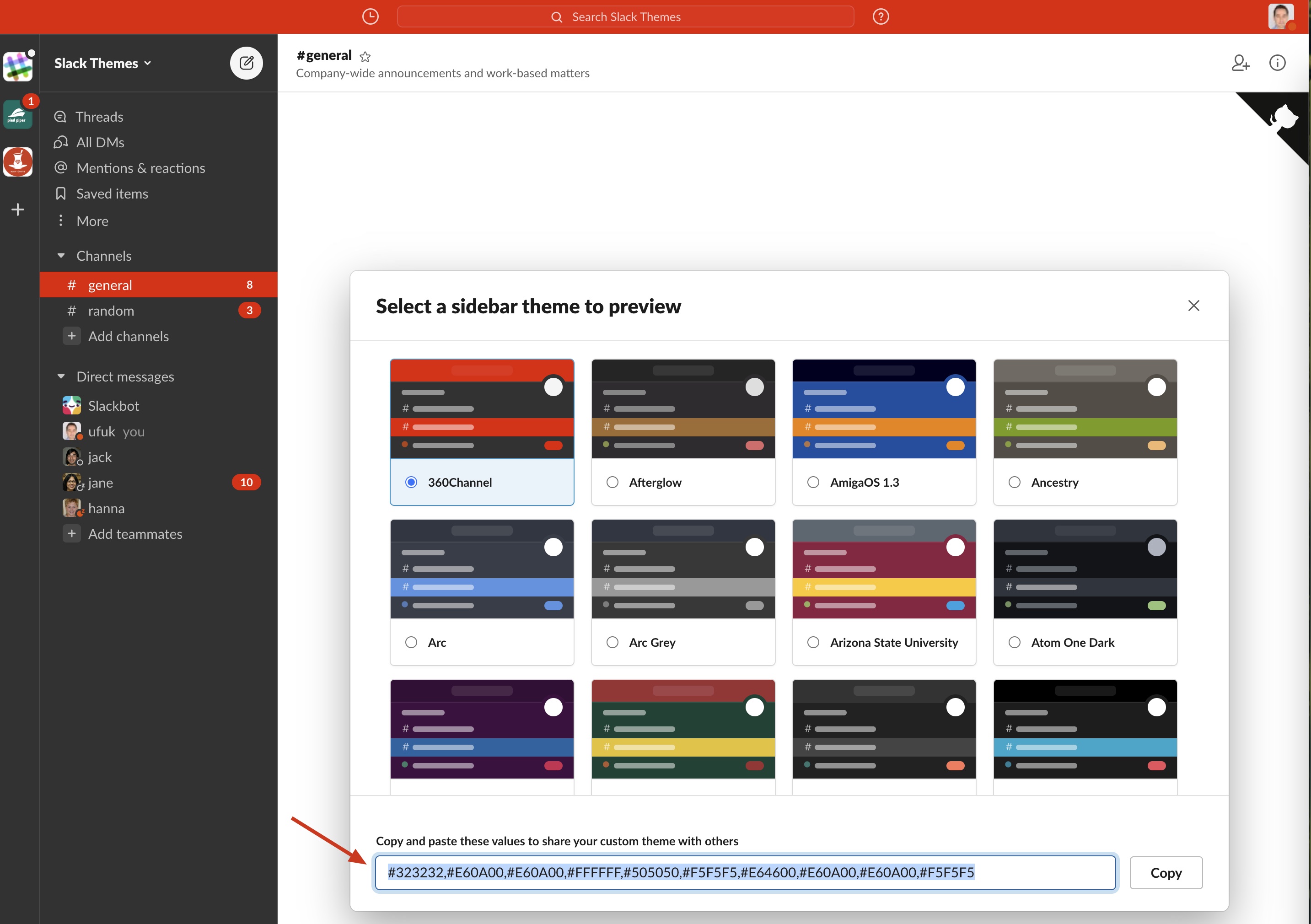The image size is (1311, 924).
Task: Click the plus icon beside Add teammates
Action: click(71, 533)
